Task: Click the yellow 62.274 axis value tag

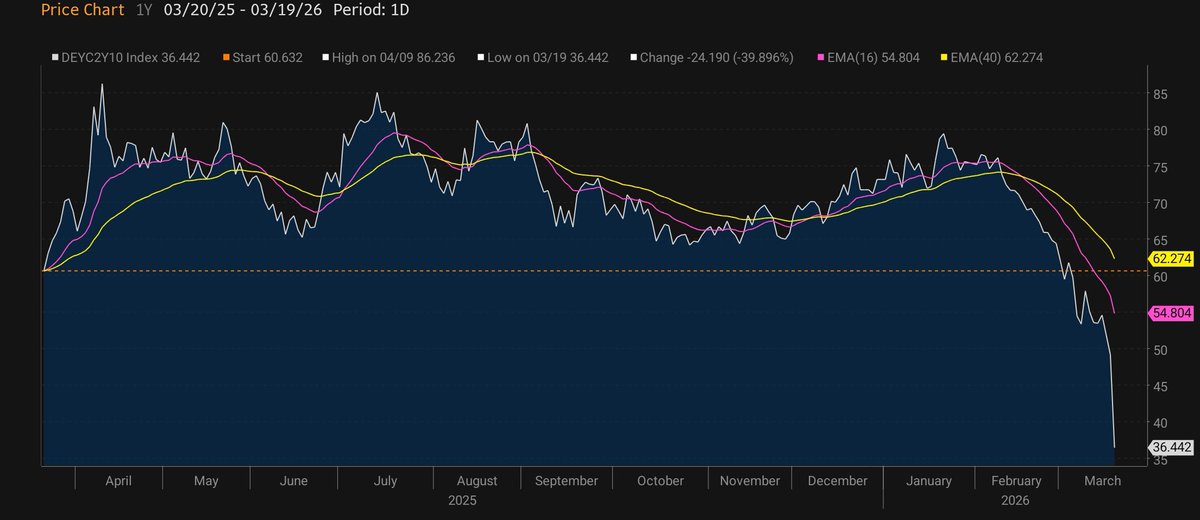Action: [x=1173, y=258]
